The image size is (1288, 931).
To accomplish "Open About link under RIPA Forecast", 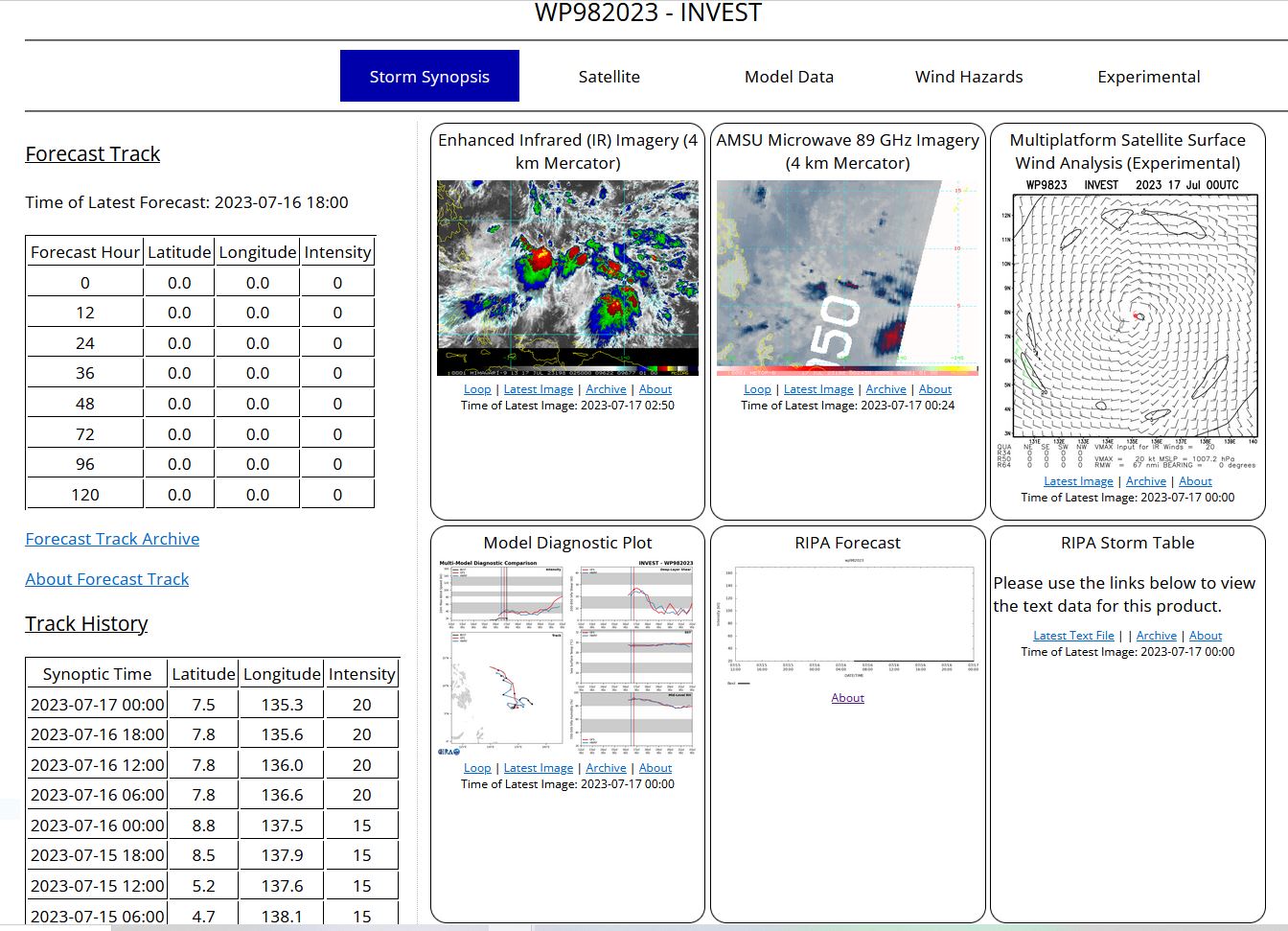I will tap(847, 698).
